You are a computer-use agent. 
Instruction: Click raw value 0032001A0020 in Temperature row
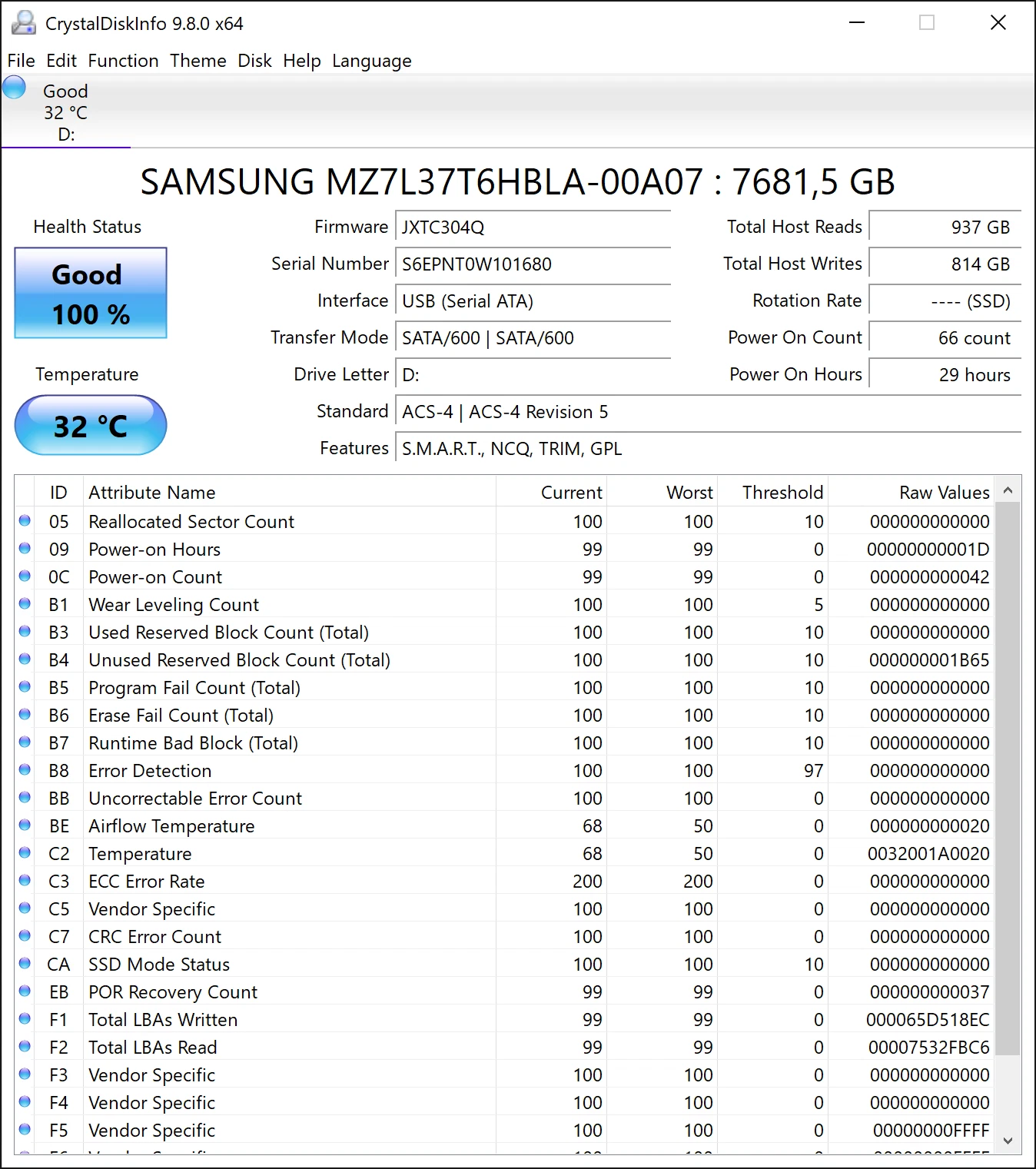(x=928, y=854)
